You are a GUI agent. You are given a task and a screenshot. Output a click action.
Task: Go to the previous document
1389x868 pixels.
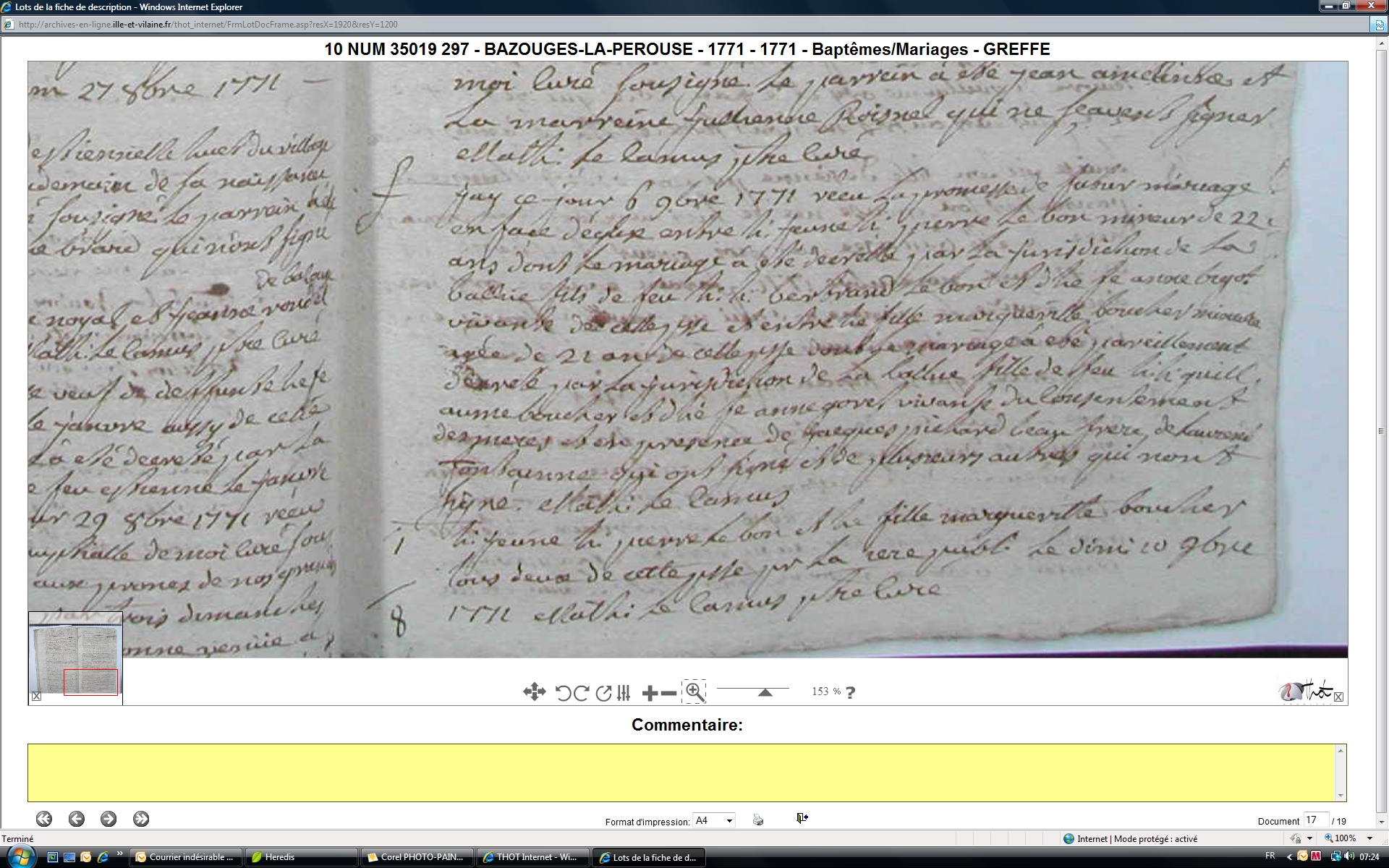77,819
